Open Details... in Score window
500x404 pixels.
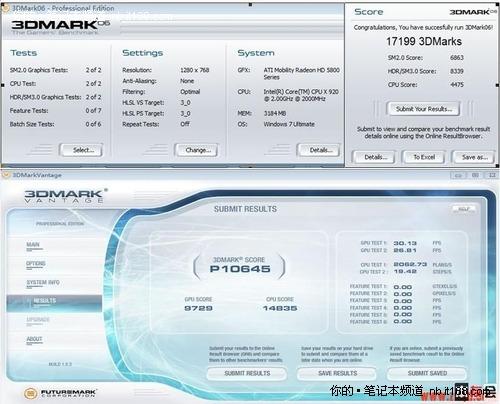click(x=373, y=157)
